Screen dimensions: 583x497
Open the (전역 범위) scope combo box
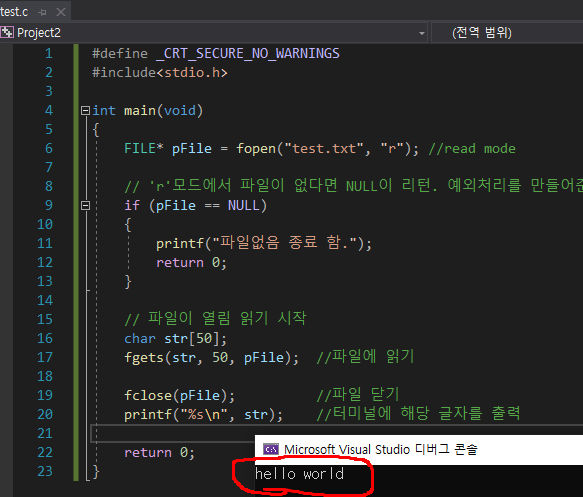(508, 33)
